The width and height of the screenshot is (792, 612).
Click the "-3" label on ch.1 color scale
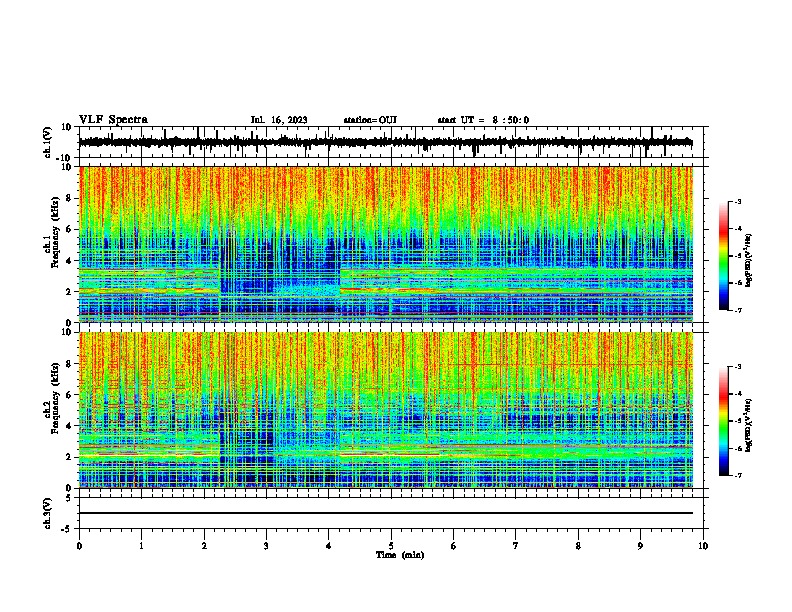coord(738,201)
